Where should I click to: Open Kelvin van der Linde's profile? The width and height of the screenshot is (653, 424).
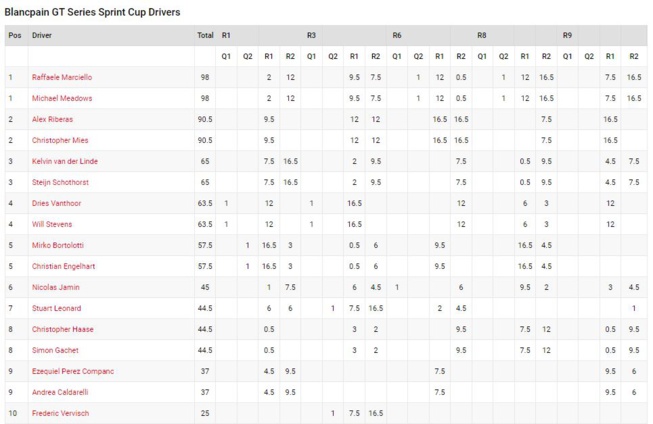(x=65, y=161)
